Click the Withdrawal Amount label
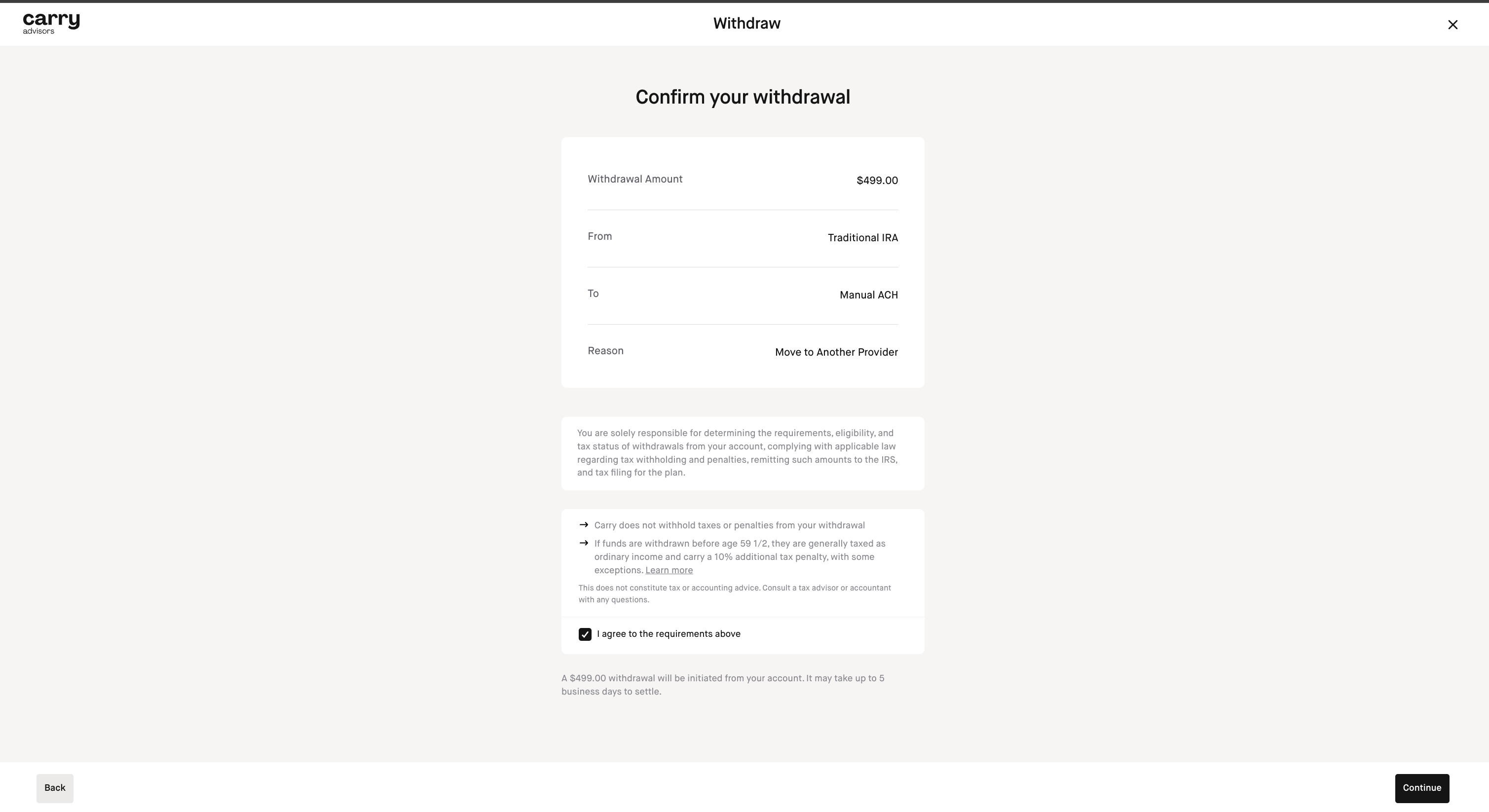 point(634,179)
